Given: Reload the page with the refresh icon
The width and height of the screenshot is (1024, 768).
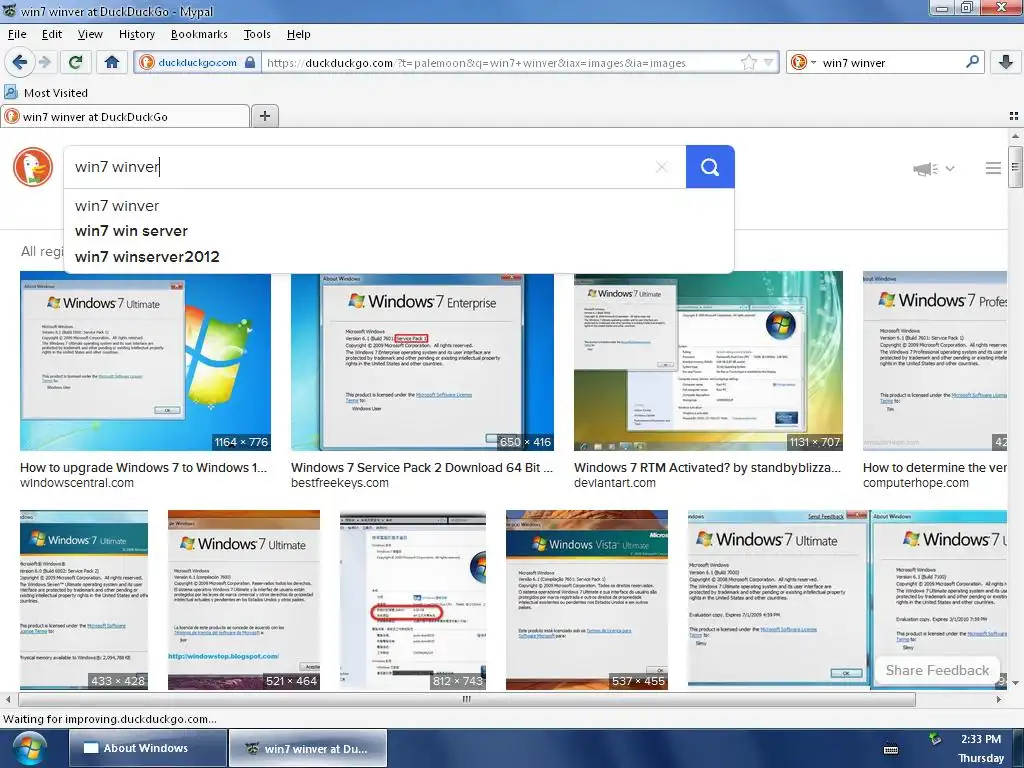Looking at the screenshot, I should [x=75, y=63].
